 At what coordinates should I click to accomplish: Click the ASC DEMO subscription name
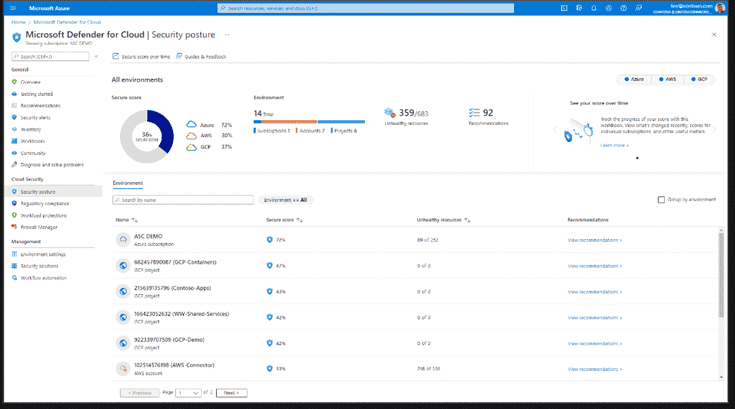tap(148, 237)
